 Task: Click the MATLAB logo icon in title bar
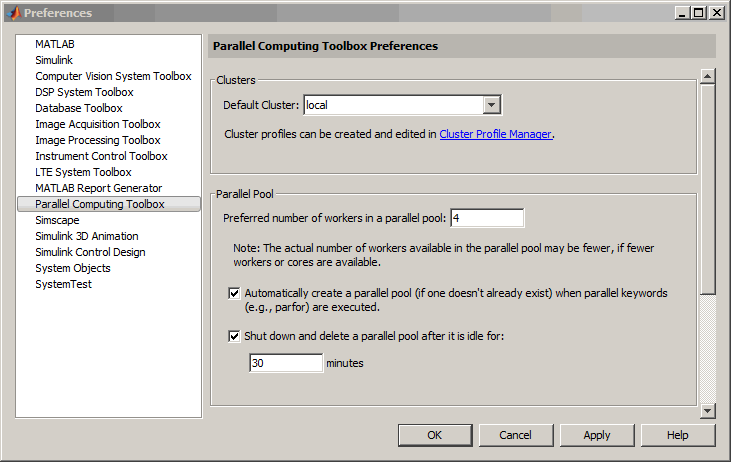tap(14, 13)
